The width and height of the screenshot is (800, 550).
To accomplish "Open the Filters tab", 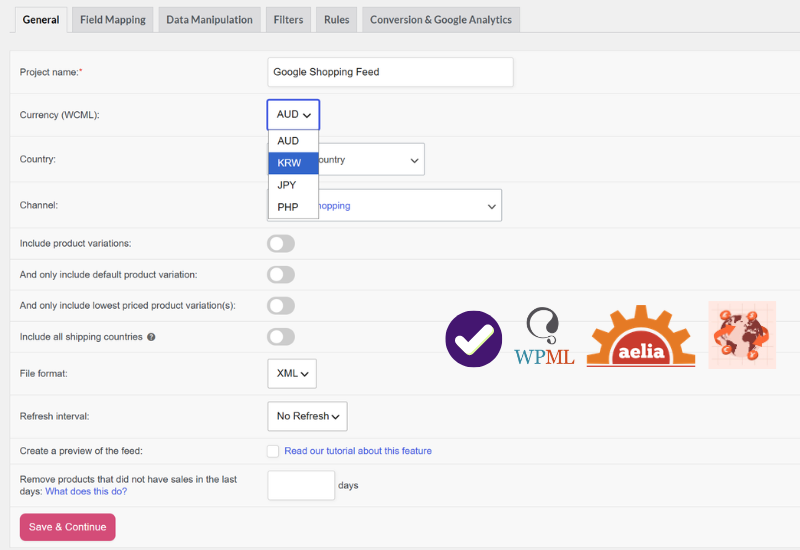I will coord(288,20).
